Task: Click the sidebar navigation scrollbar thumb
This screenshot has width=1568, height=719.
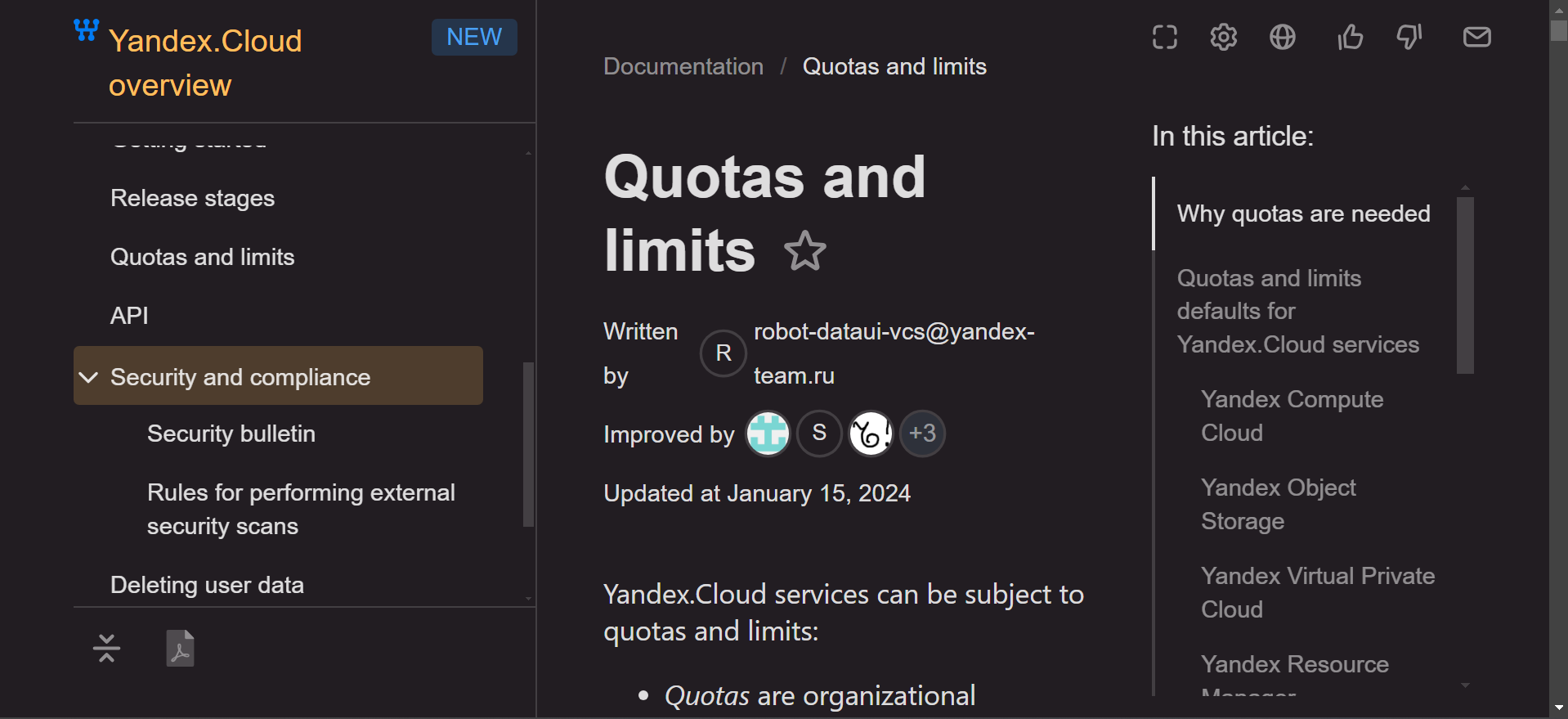Action: (528, 444)
